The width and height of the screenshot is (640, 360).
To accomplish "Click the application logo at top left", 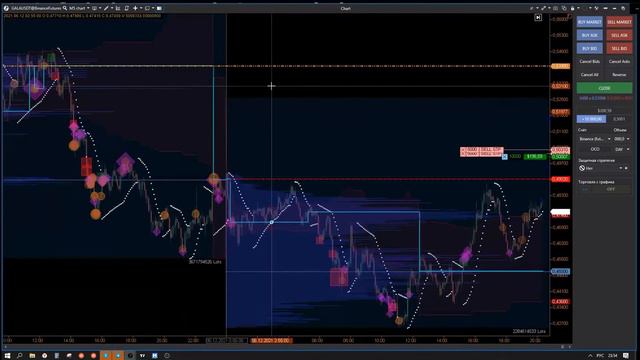I will click(x=6, y=8).
